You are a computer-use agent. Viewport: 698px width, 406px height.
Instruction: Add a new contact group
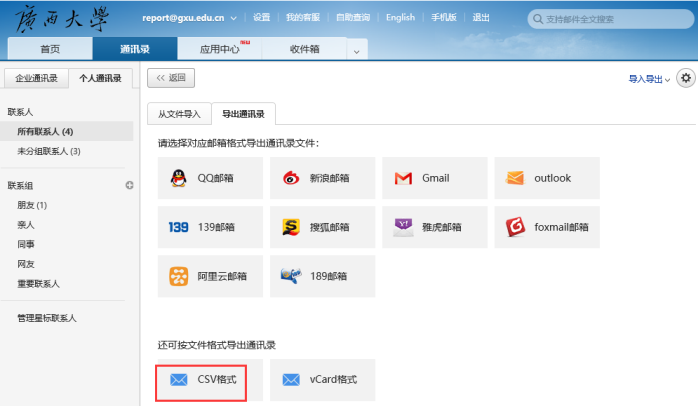click(129, 185)
